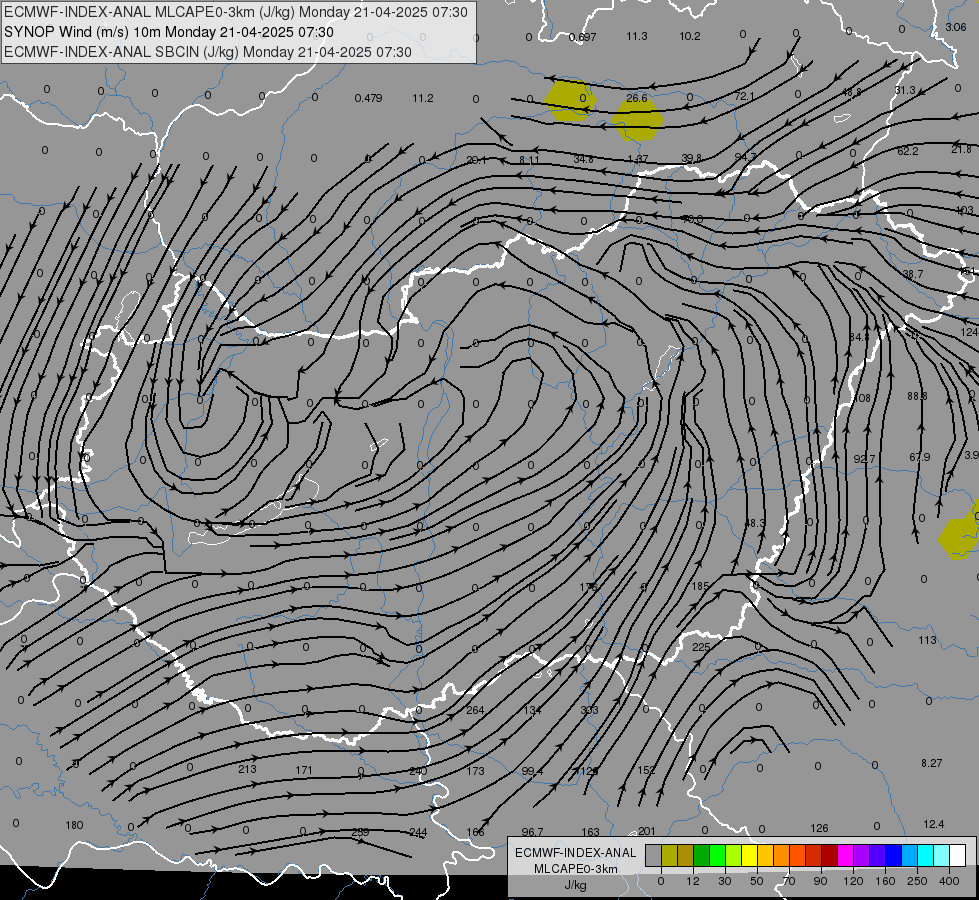Choose the bright green legend swatch
Image resolution: width=979 pixels, height=900 pixels.
(717, 856)
